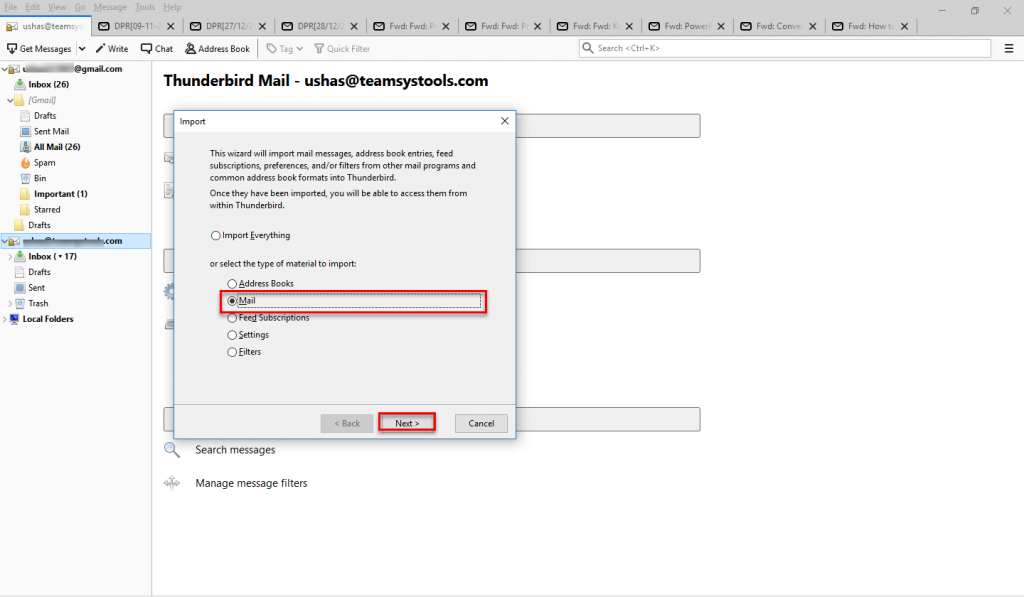Click the Manage message filters icon
The height and width of the screenshot is (597, 1024).
pos(172,483)
